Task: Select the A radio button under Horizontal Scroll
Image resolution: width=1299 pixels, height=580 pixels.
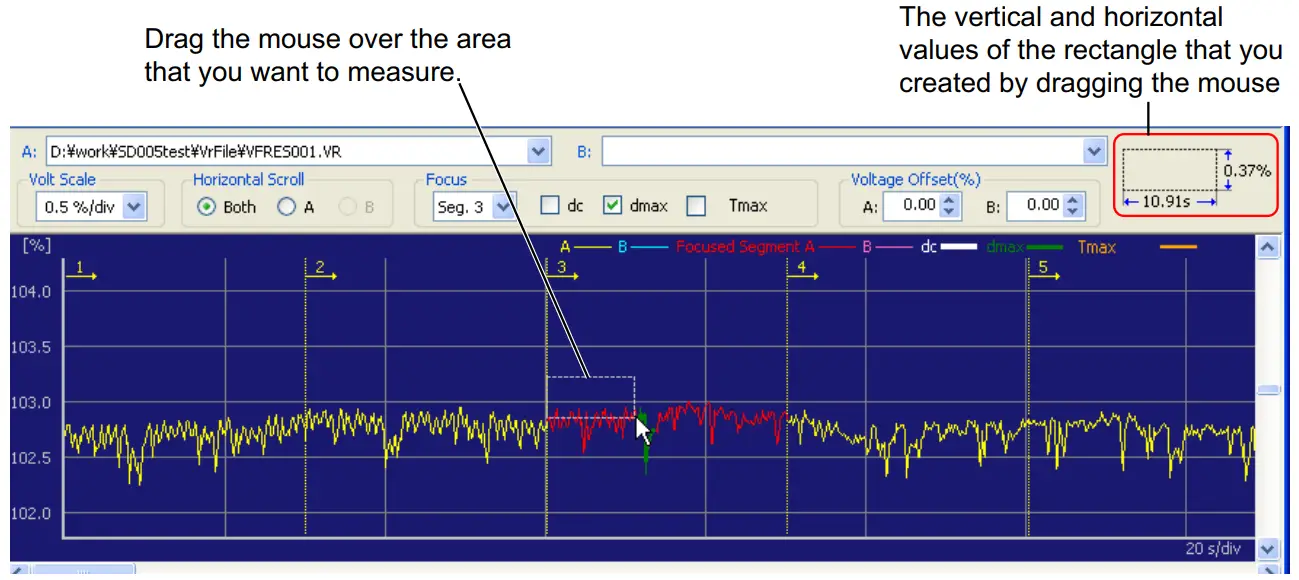Action: click(289, 205)
